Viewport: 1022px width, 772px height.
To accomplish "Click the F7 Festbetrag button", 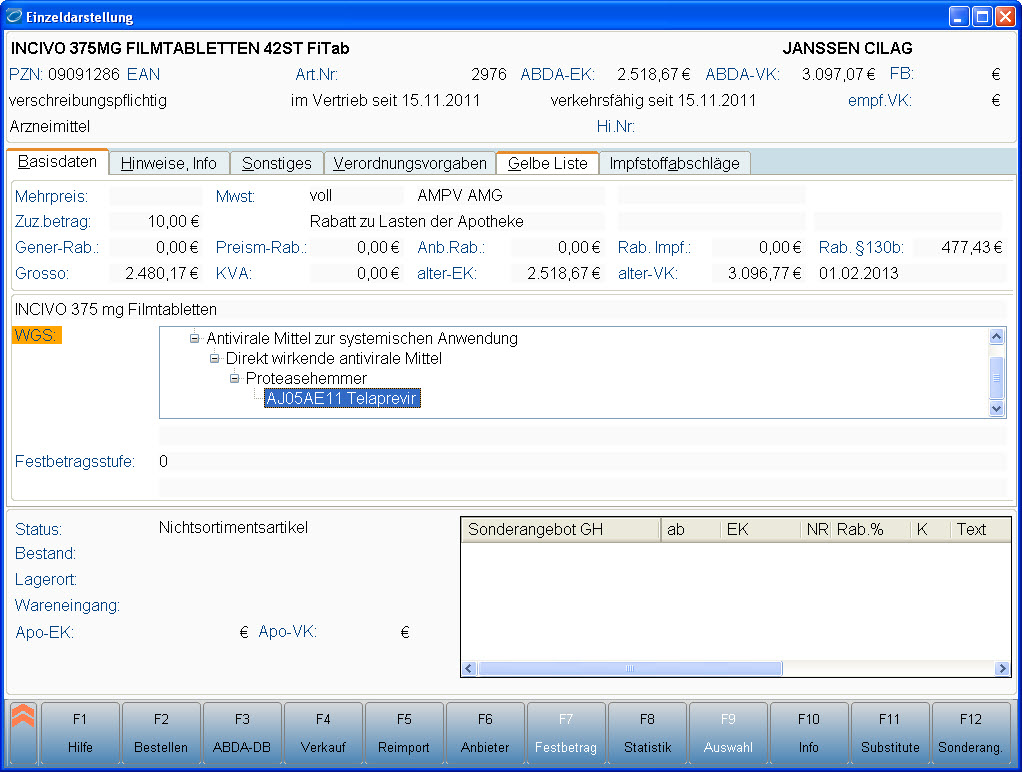I will (566, 733).
